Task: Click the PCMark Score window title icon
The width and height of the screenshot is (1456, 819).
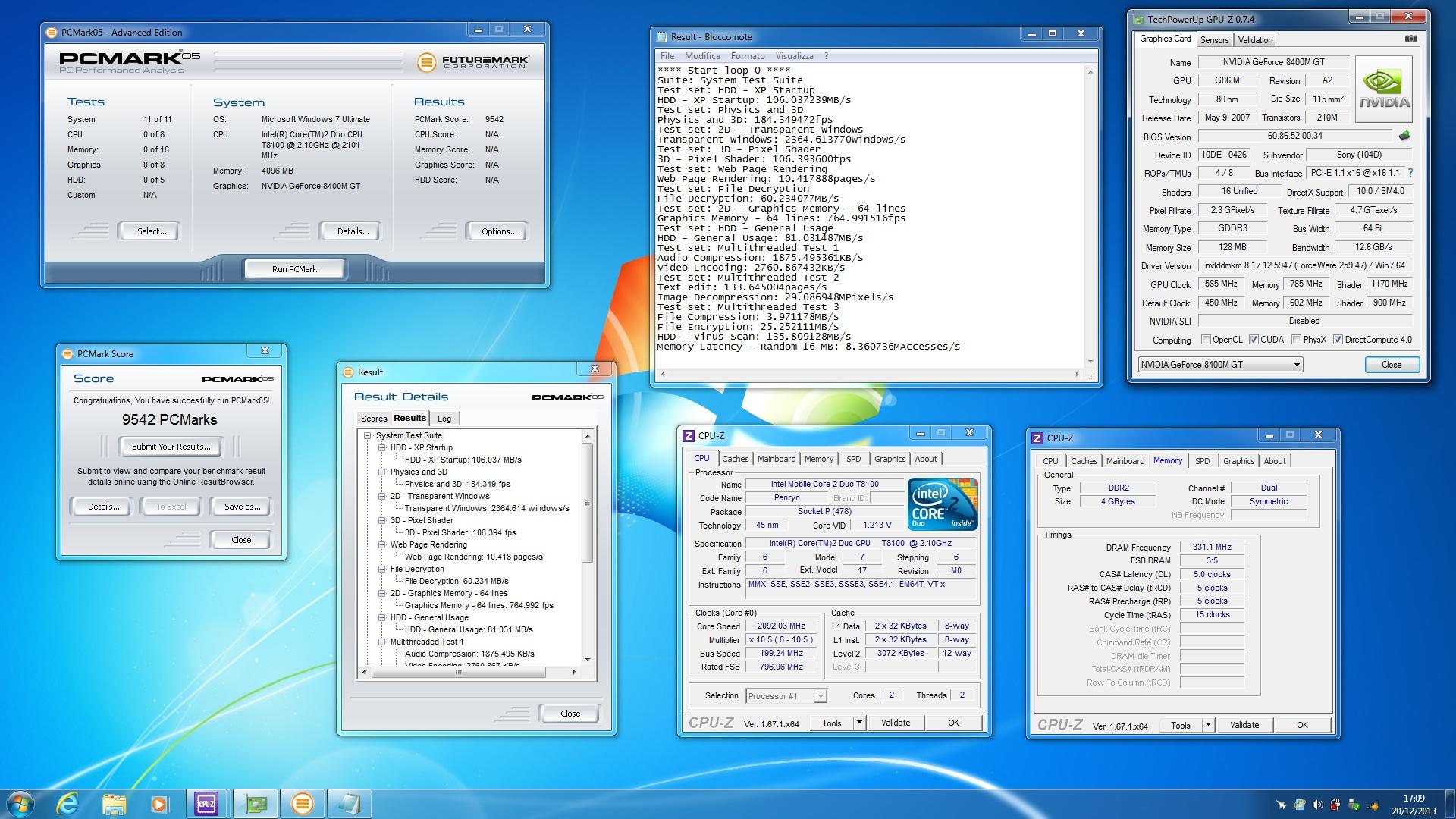Action: (x=68, y=353)
